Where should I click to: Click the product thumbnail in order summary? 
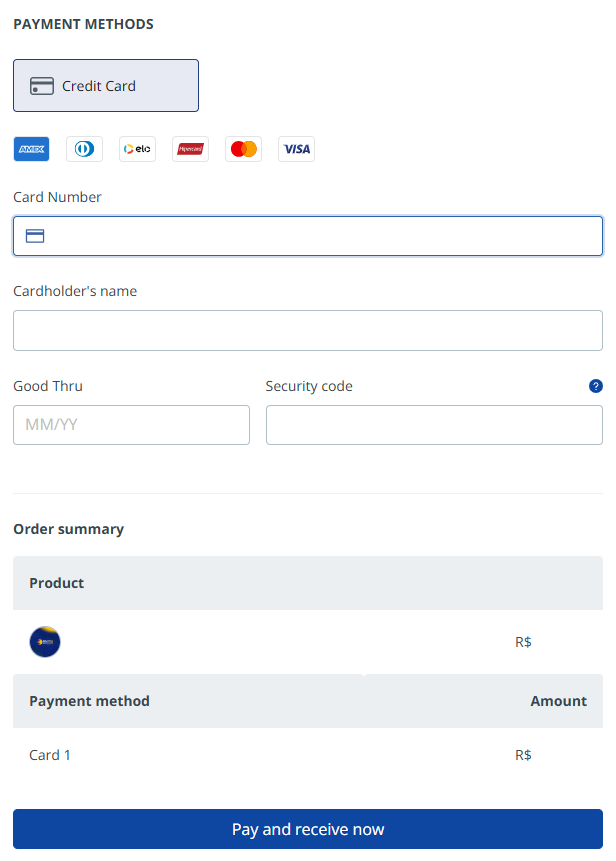pos(45,642)
